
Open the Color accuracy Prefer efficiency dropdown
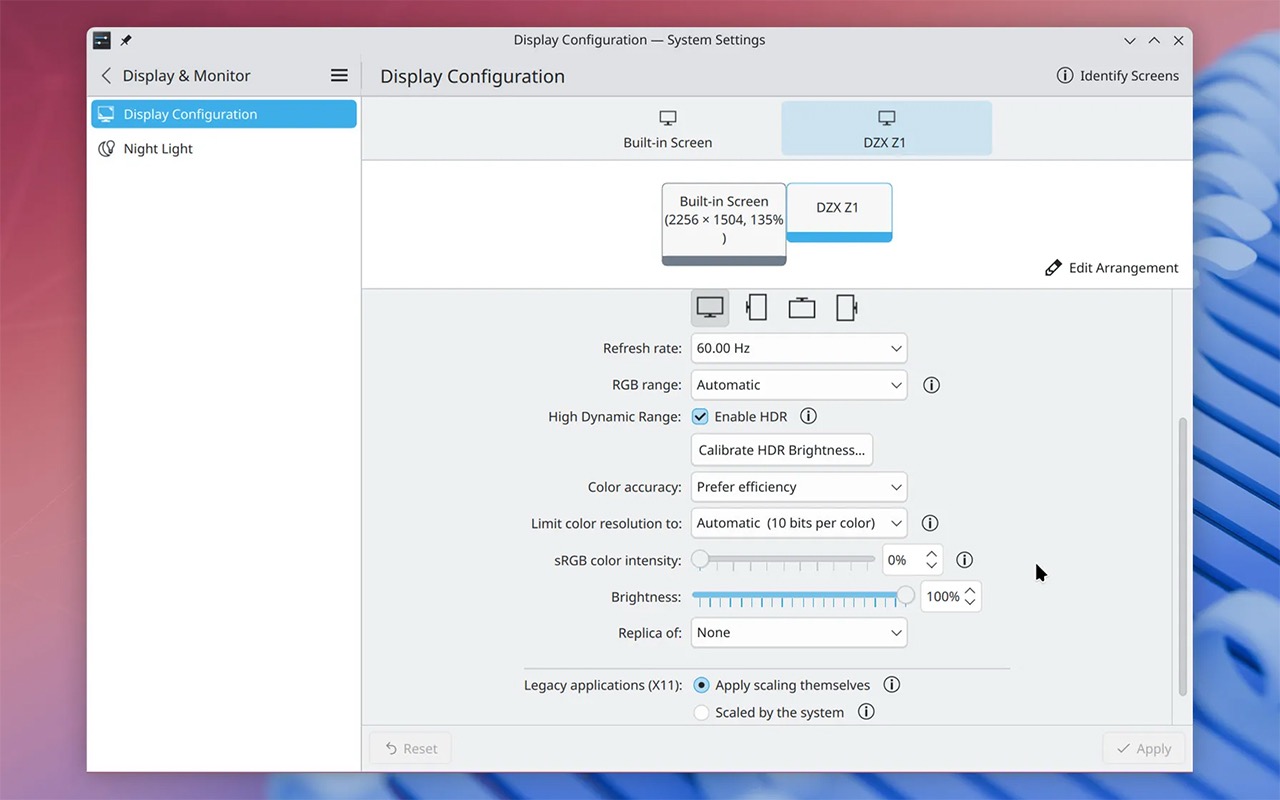(x=799, y=487)
